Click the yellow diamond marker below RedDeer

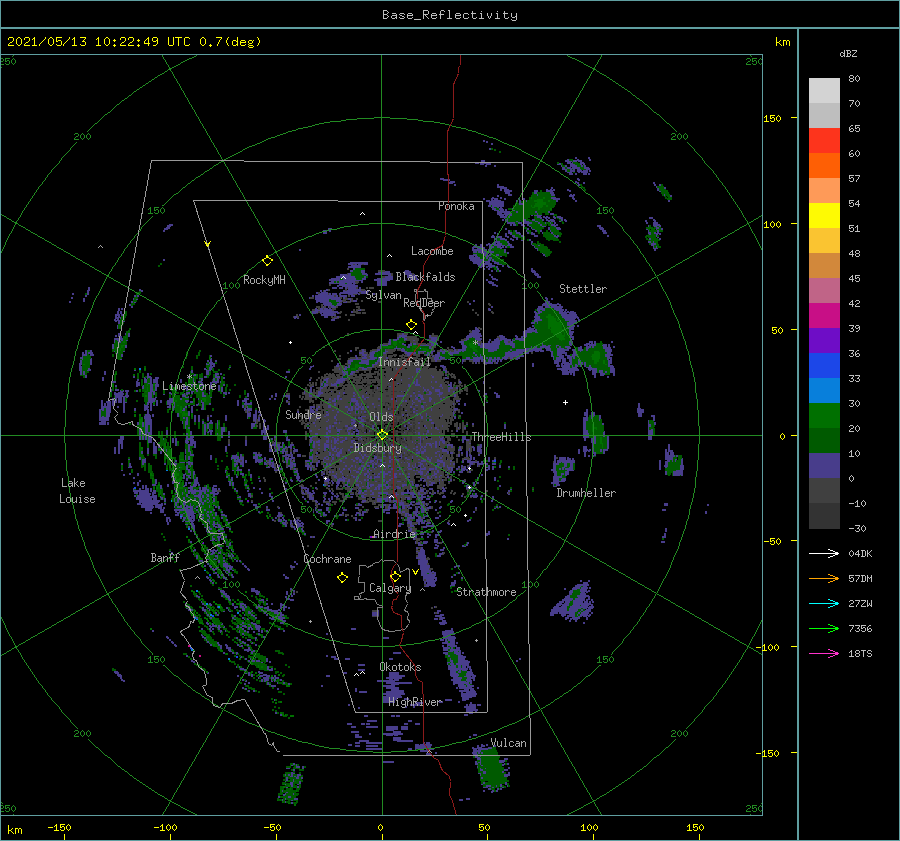coord(412,325)
